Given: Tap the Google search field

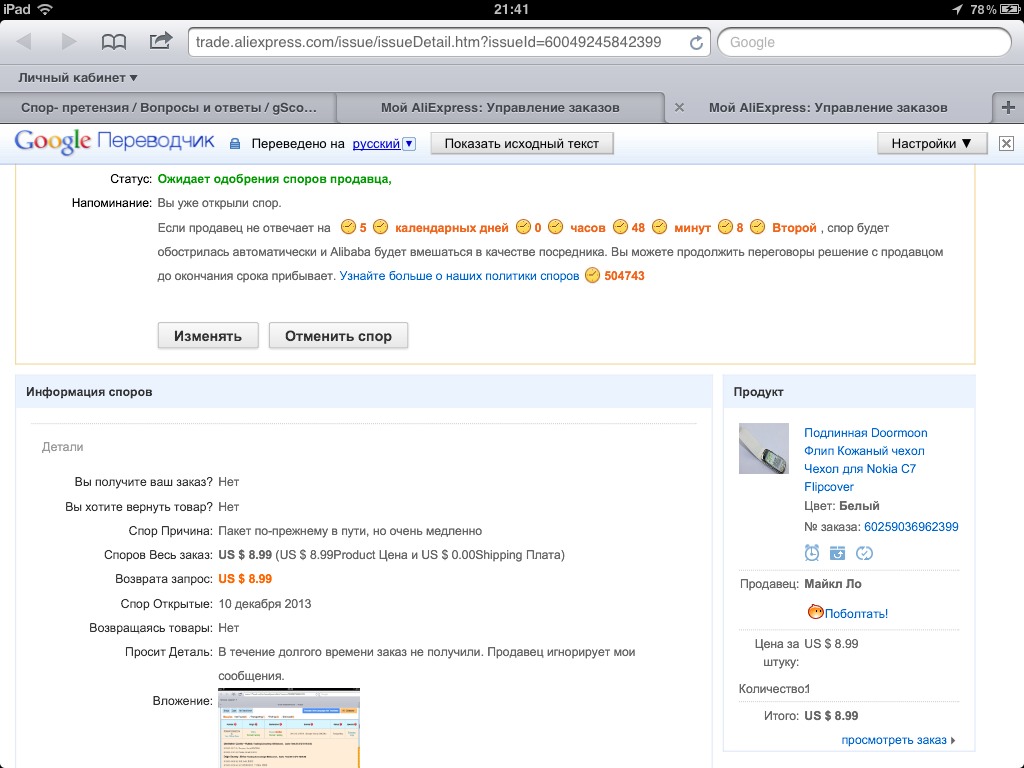Looking at the screenshot, I should click(x=864, y=42).
